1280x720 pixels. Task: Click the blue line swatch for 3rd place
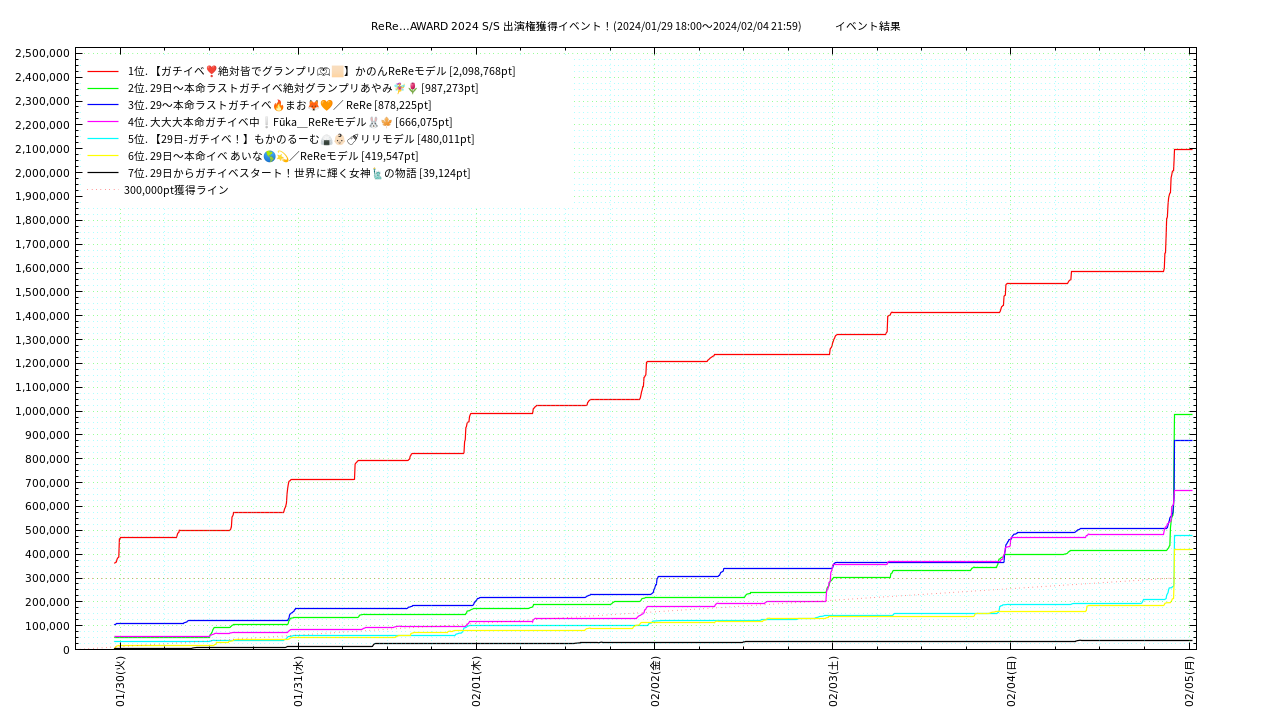103,105
